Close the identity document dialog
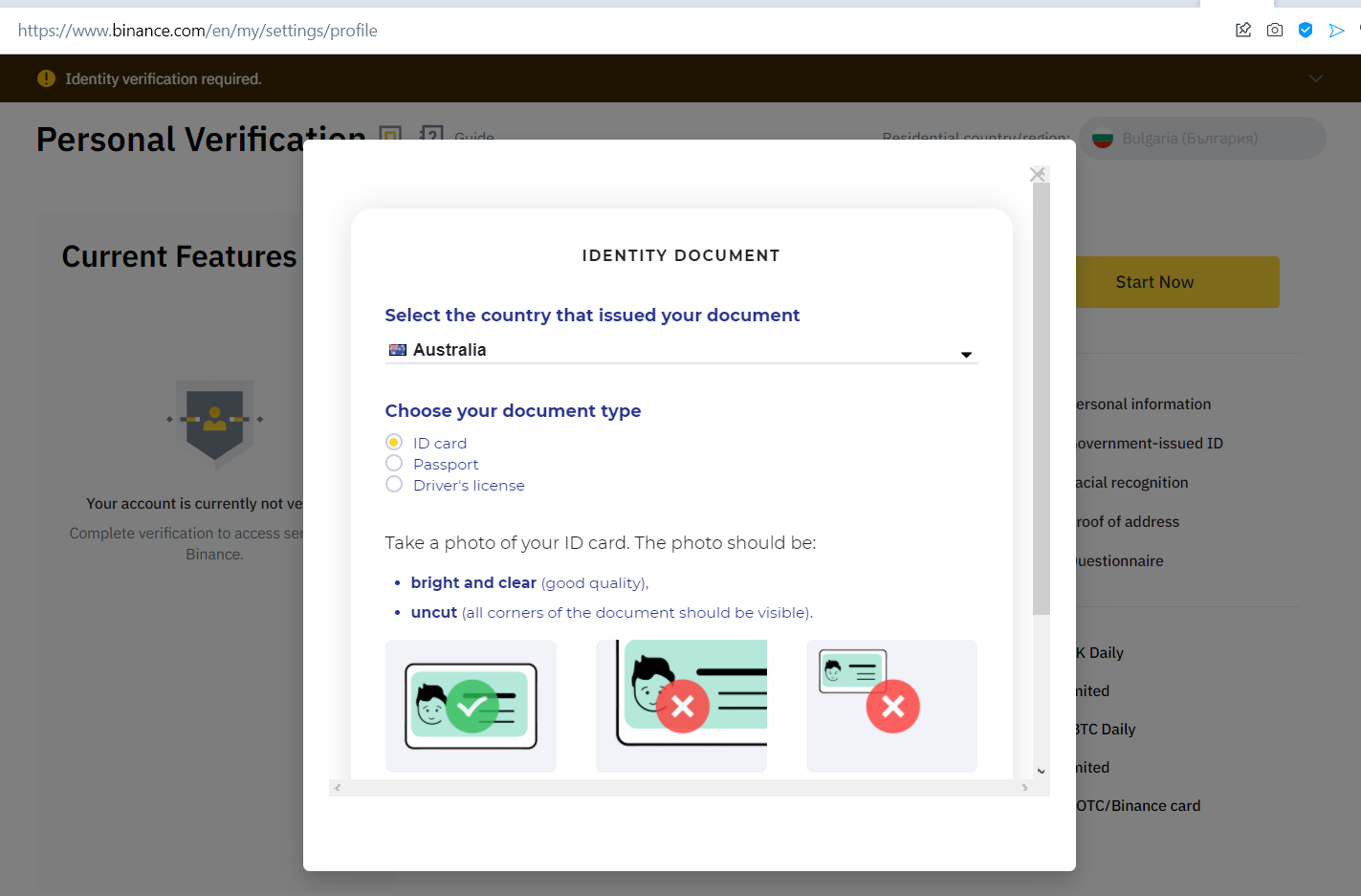 pos(1037,174)
